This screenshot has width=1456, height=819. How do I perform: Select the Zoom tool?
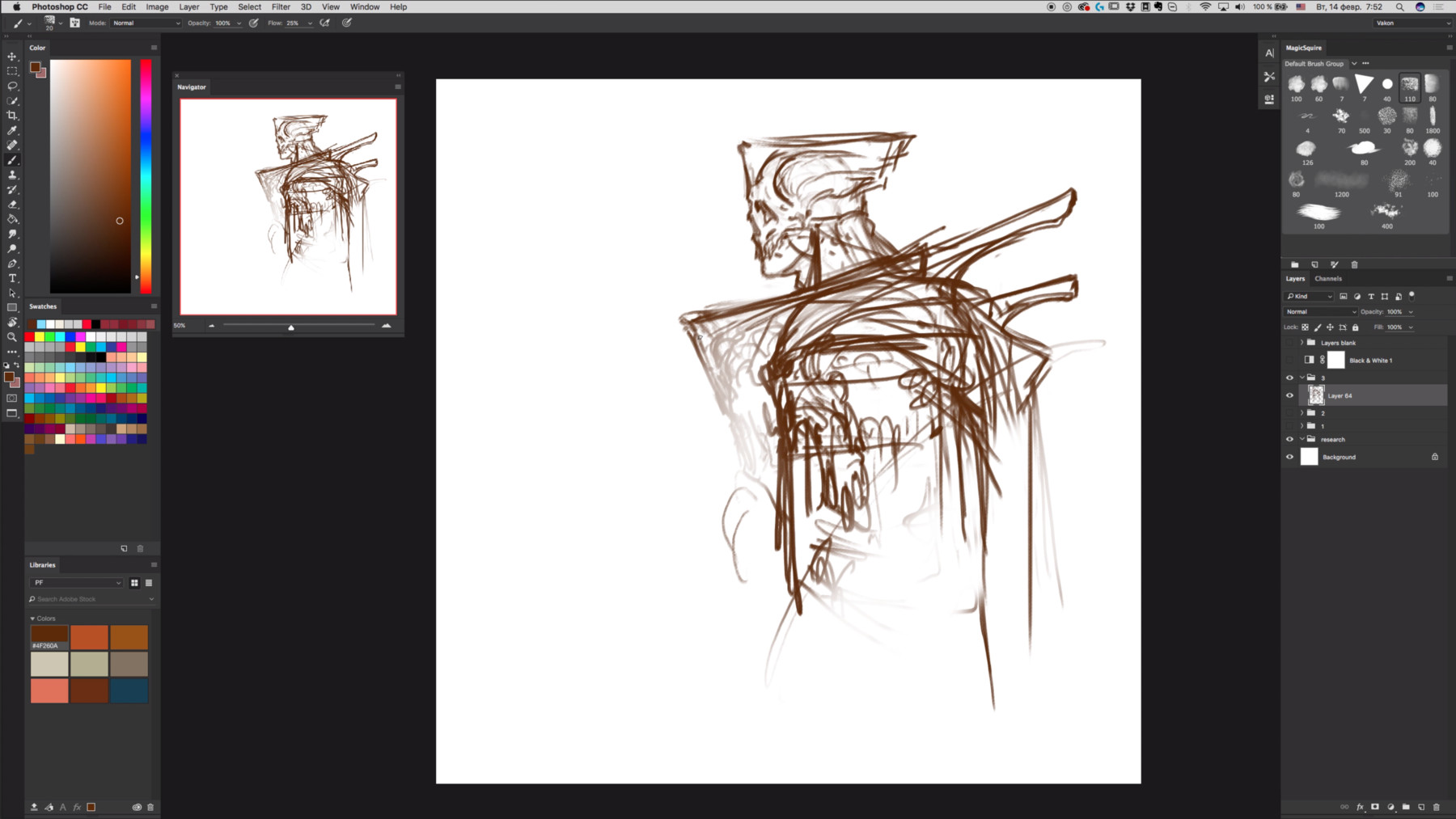(12, 336)
